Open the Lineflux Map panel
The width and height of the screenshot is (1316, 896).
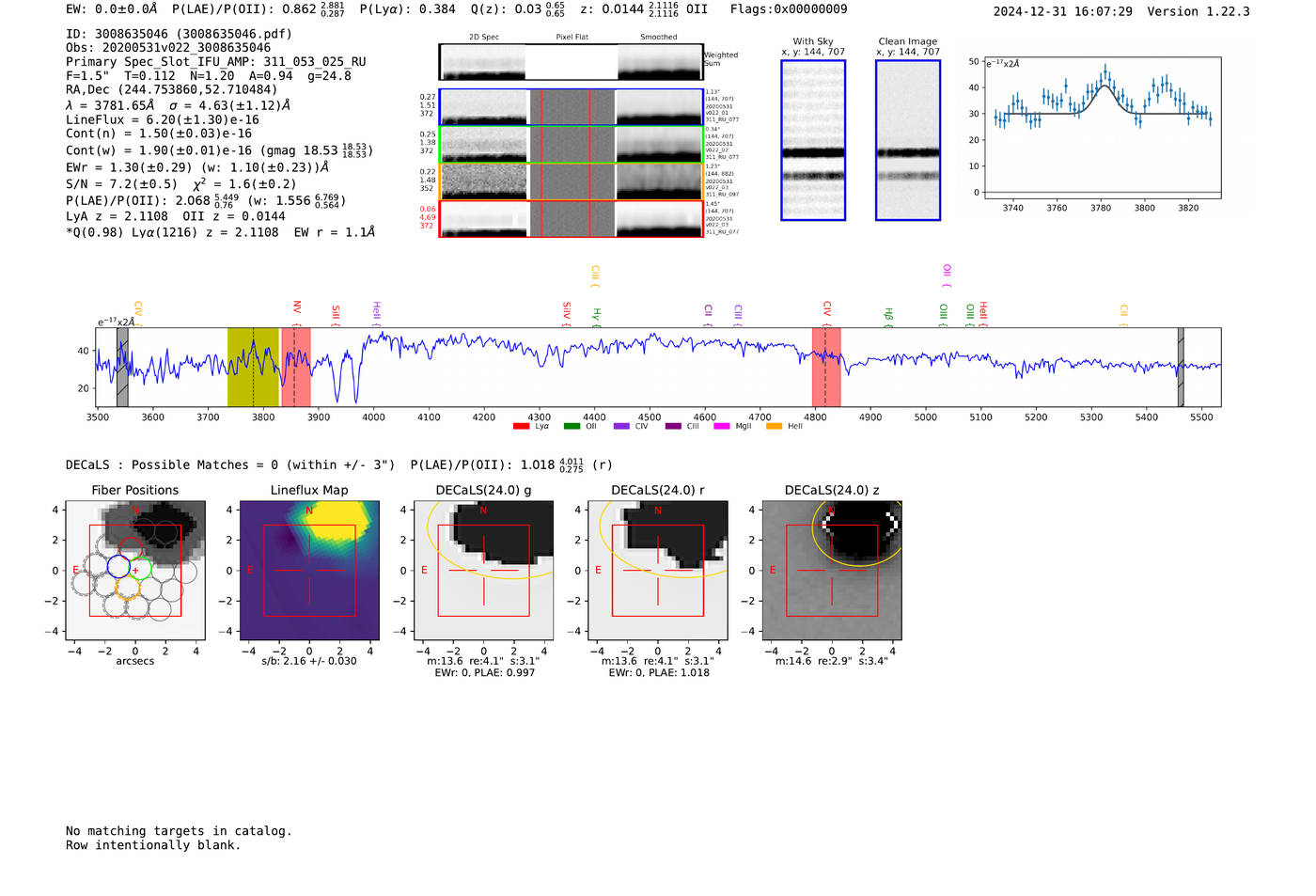click(309, 572)
